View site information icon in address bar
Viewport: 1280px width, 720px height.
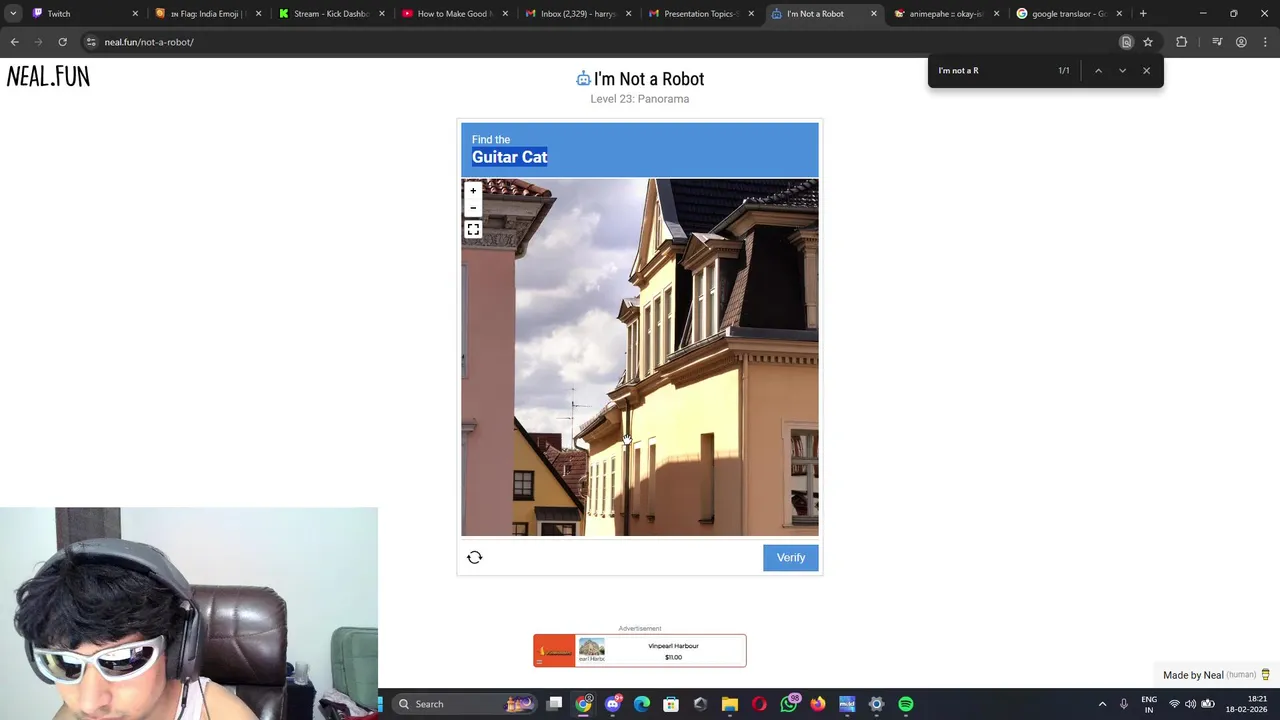[90, 42]
